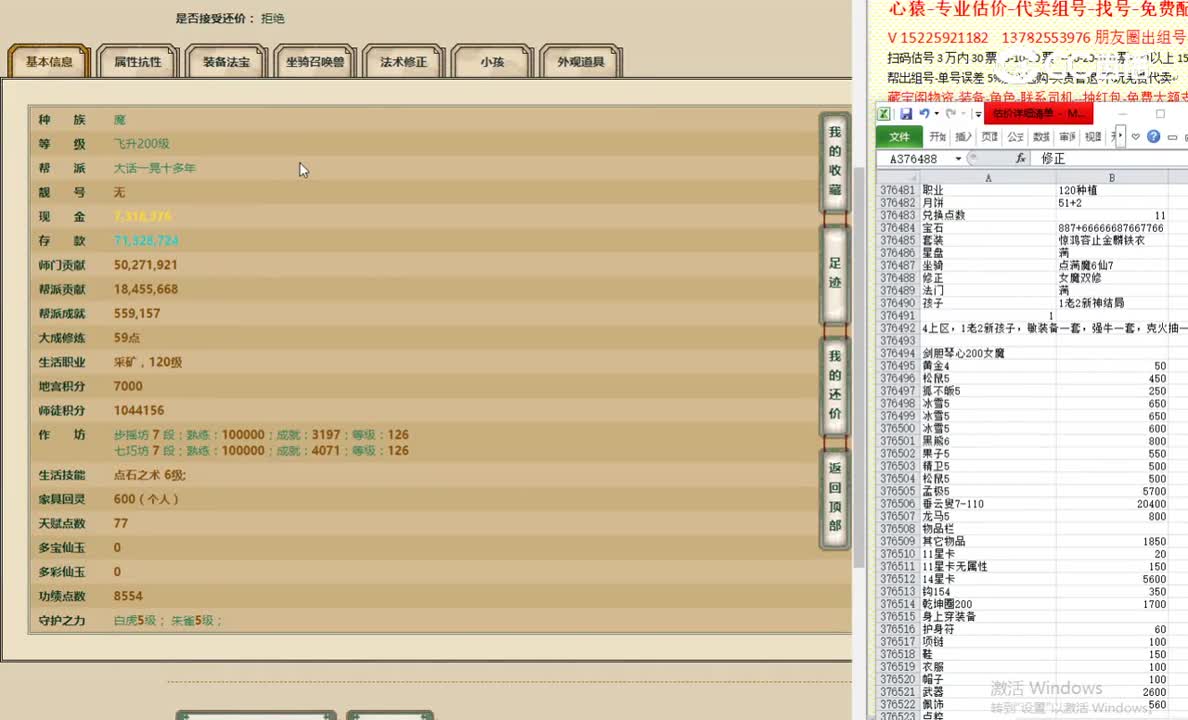Switch to the 插入 ribbon tab
The image size is (1188, 720).
963,137
